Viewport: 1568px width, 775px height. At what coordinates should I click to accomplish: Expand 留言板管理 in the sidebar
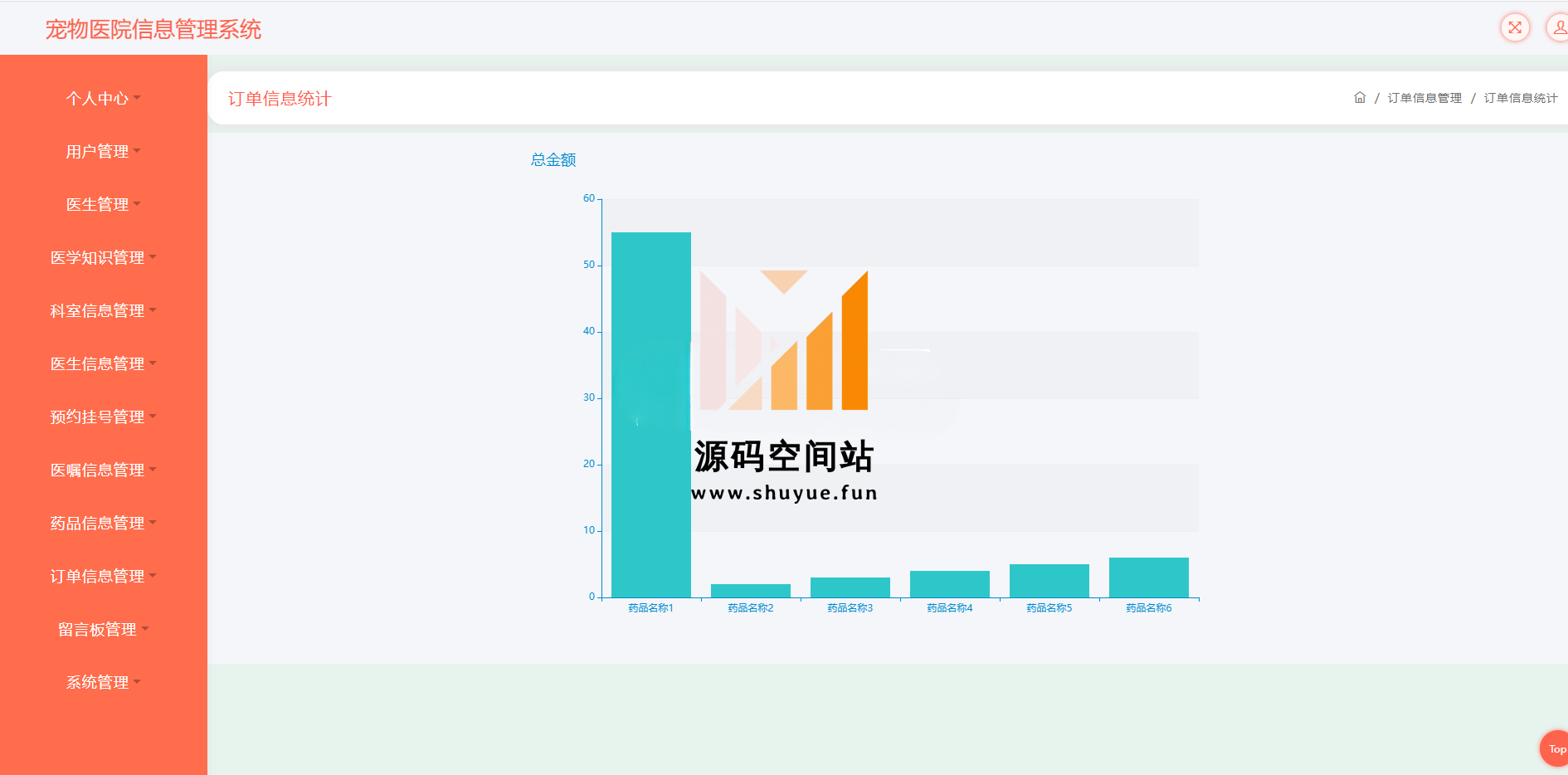click(x=104, y=629)
